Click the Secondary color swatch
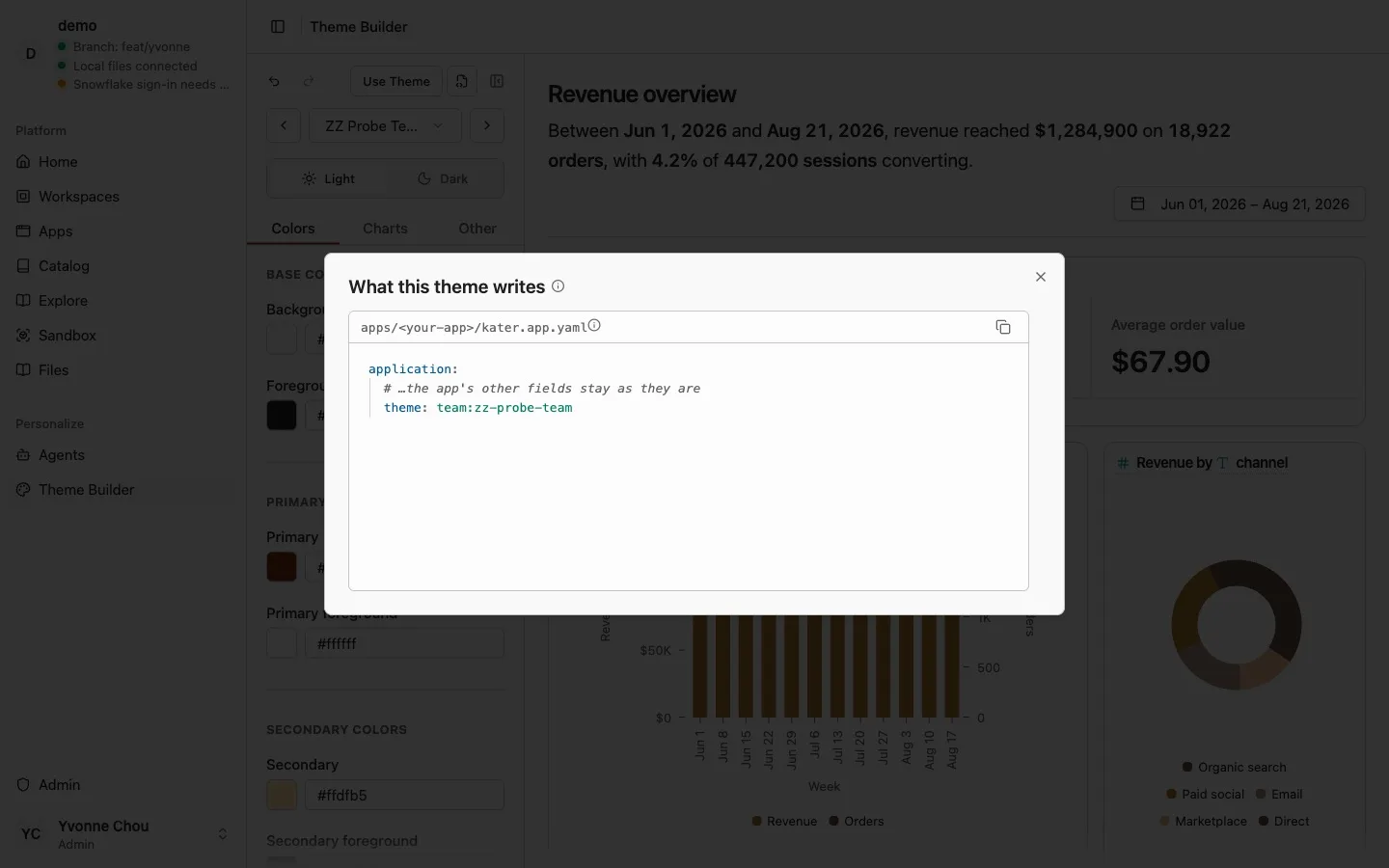The width and height of the screenshot is (1389, 868). click(282, 796)
